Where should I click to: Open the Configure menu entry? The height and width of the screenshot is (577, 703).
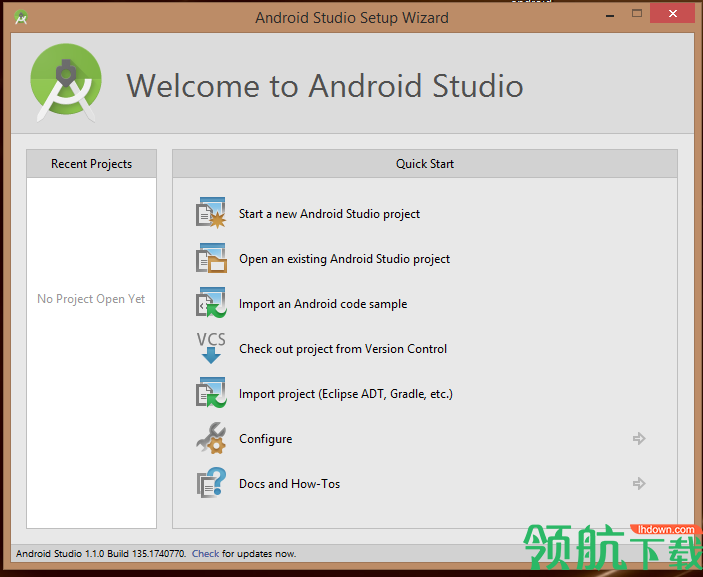click(x=265, y=438)
